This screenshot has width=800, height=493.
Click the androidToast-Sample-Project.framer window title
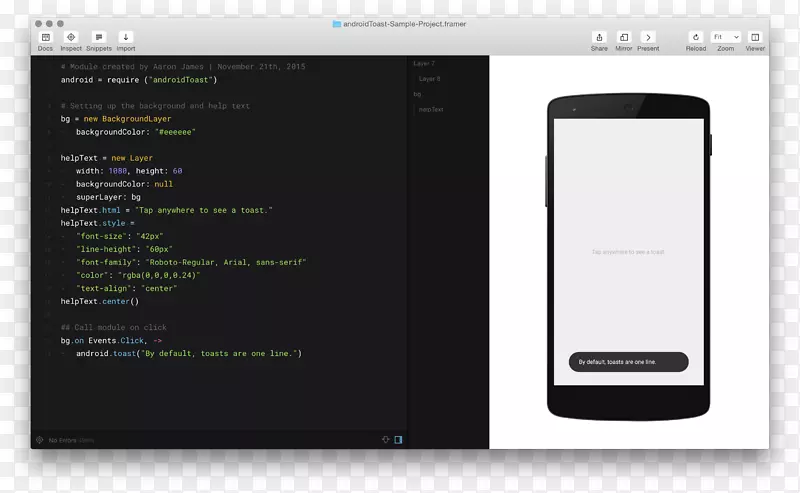click(405, 23)
